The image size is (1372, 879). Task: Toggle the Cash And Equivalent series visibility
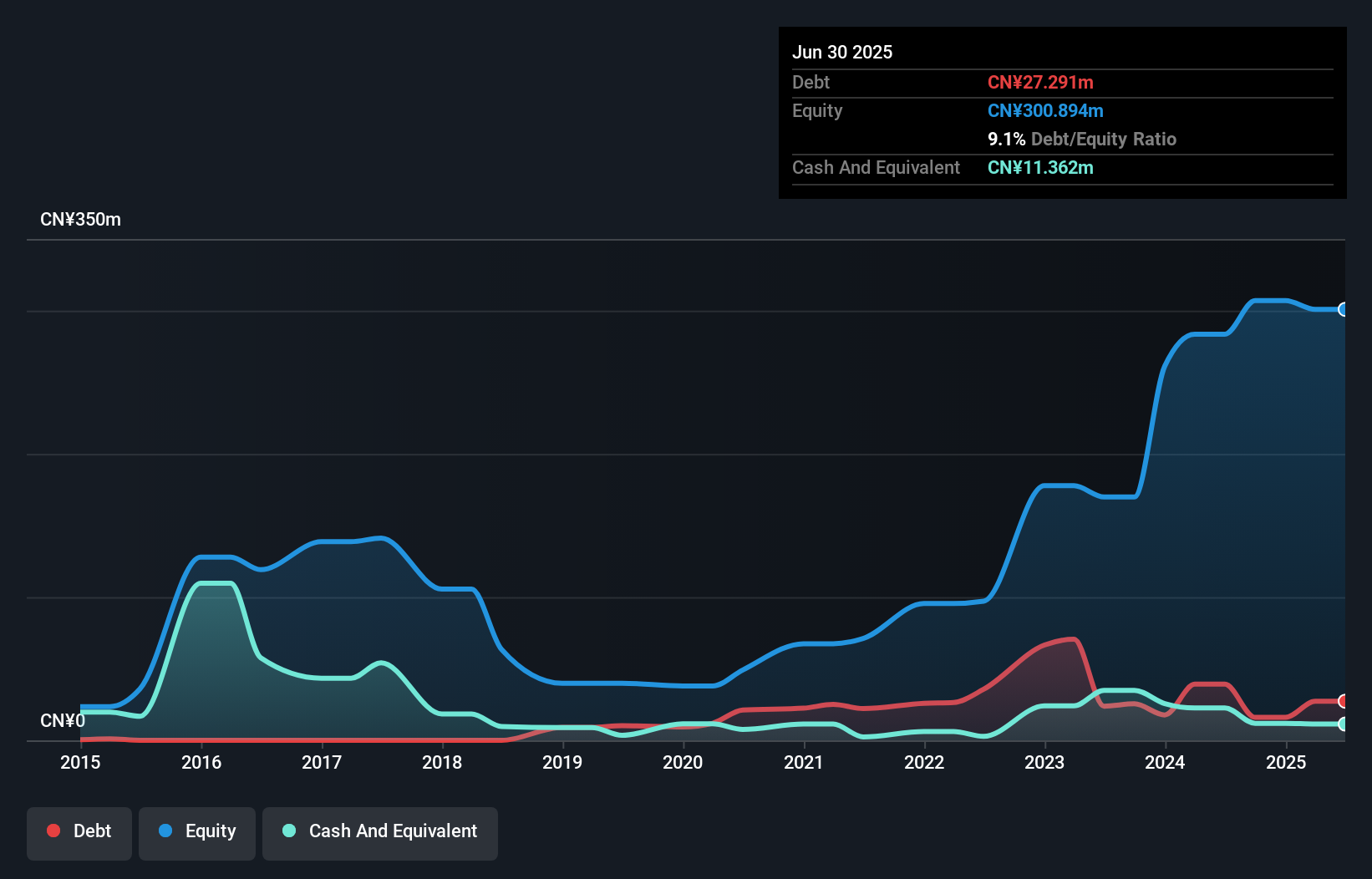pos(380,832)
